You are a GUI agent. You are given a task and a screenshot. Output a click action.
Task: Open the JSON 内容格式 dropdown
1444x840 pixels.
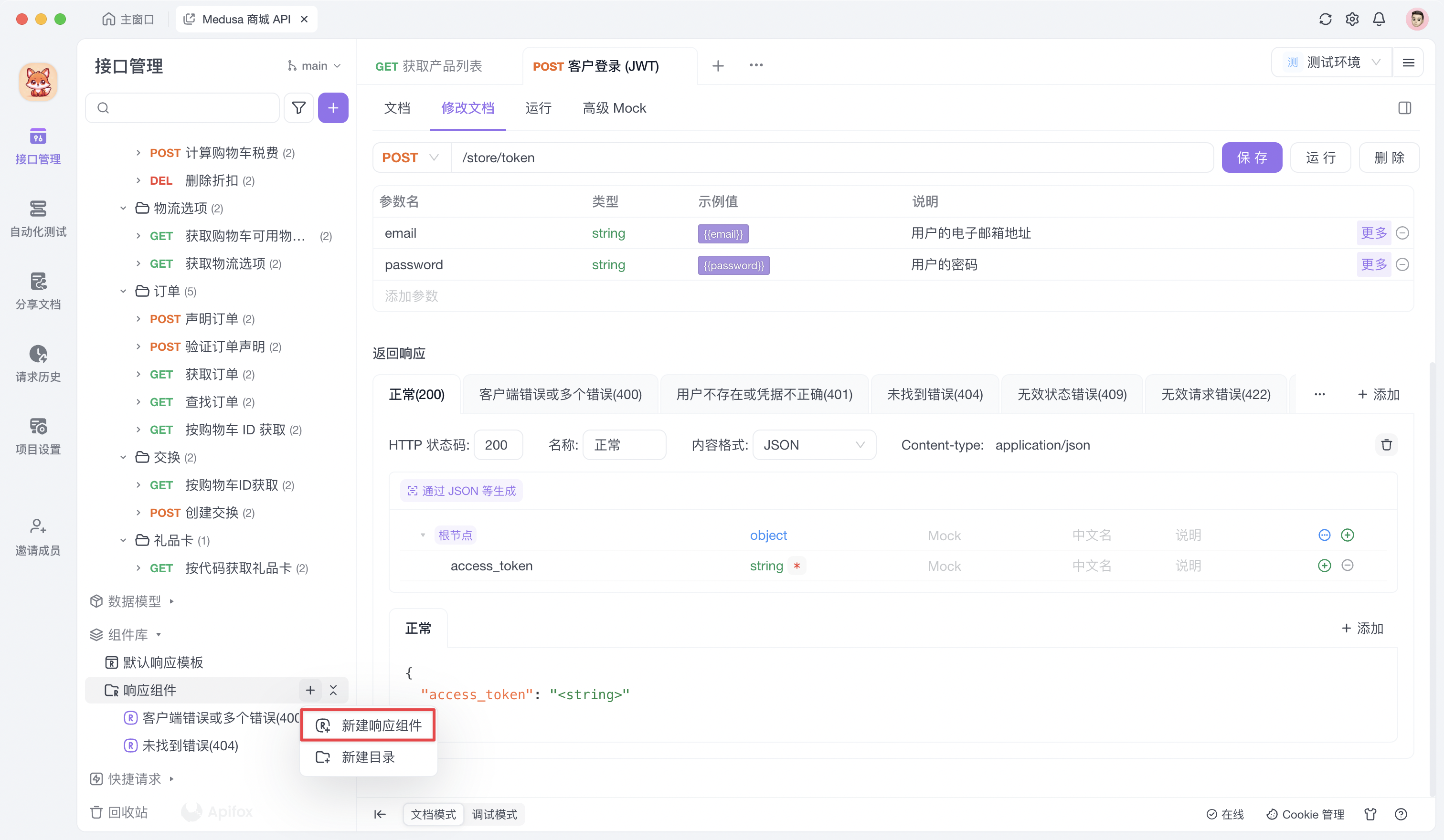coord(814,444)
